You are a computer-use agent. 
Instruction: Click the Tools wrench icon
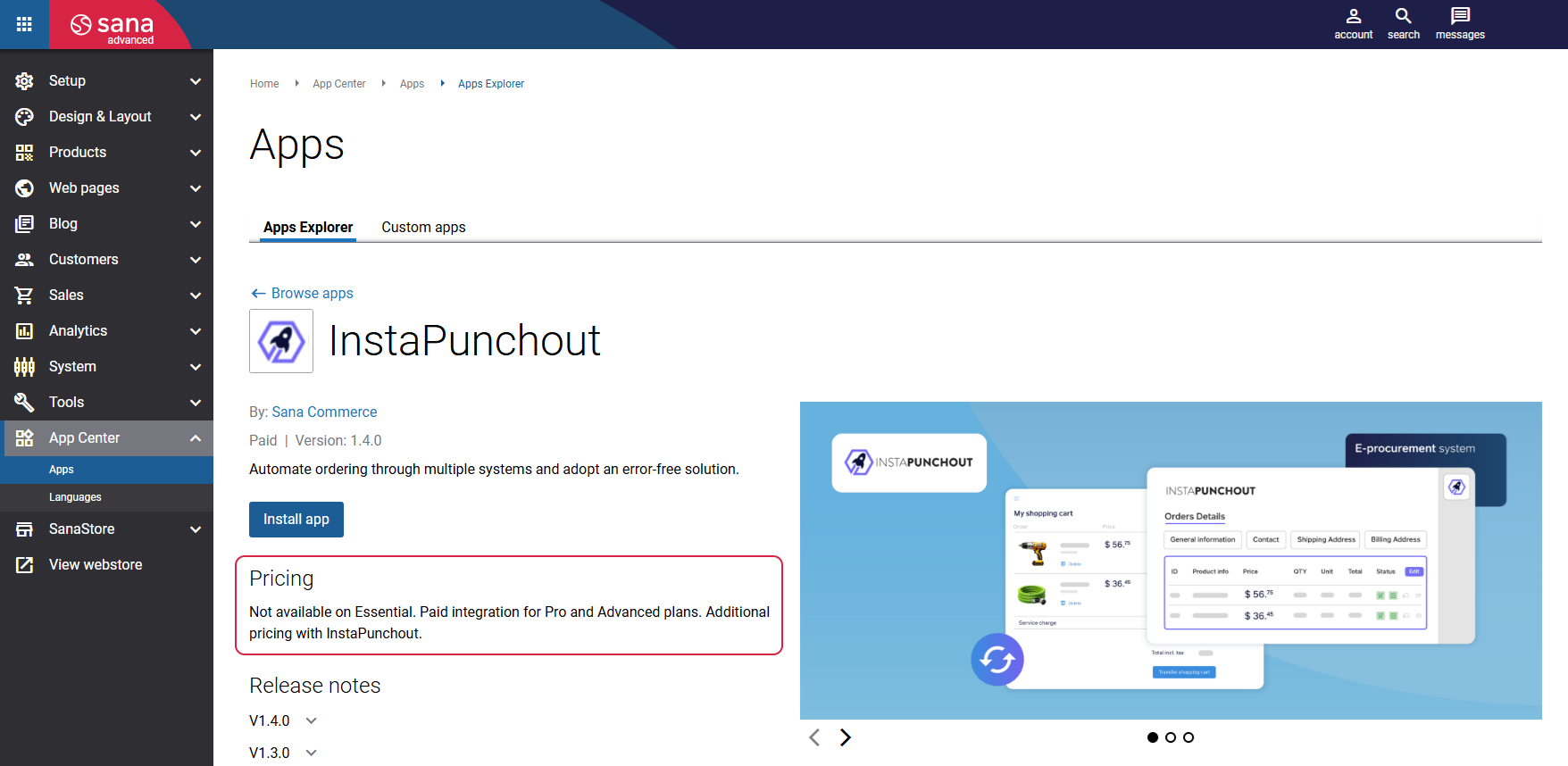tap(24, 403)
